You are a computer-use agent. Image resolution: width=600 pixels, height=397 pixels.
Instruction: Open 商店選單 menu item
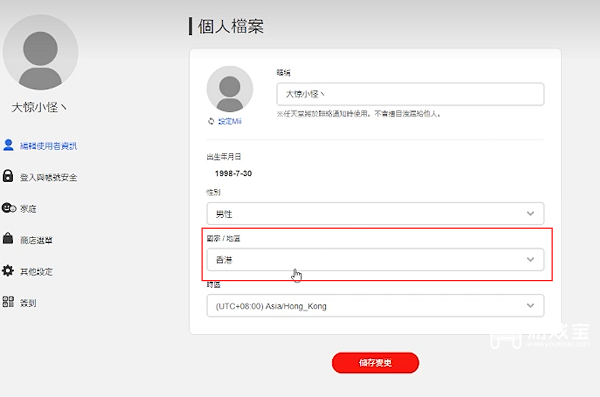pyautogui.click(x=36, y=240)
